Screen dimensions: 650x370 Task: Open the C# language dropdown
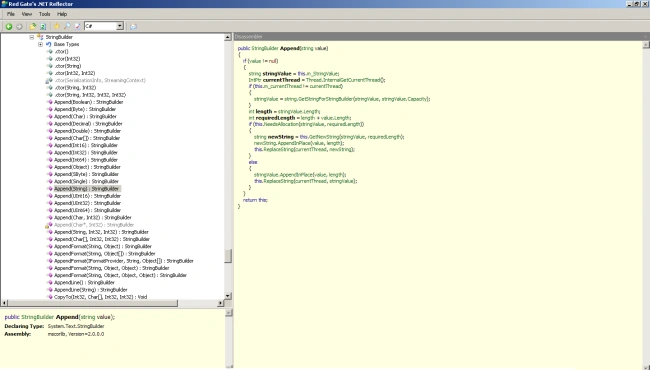click(120, 26)
